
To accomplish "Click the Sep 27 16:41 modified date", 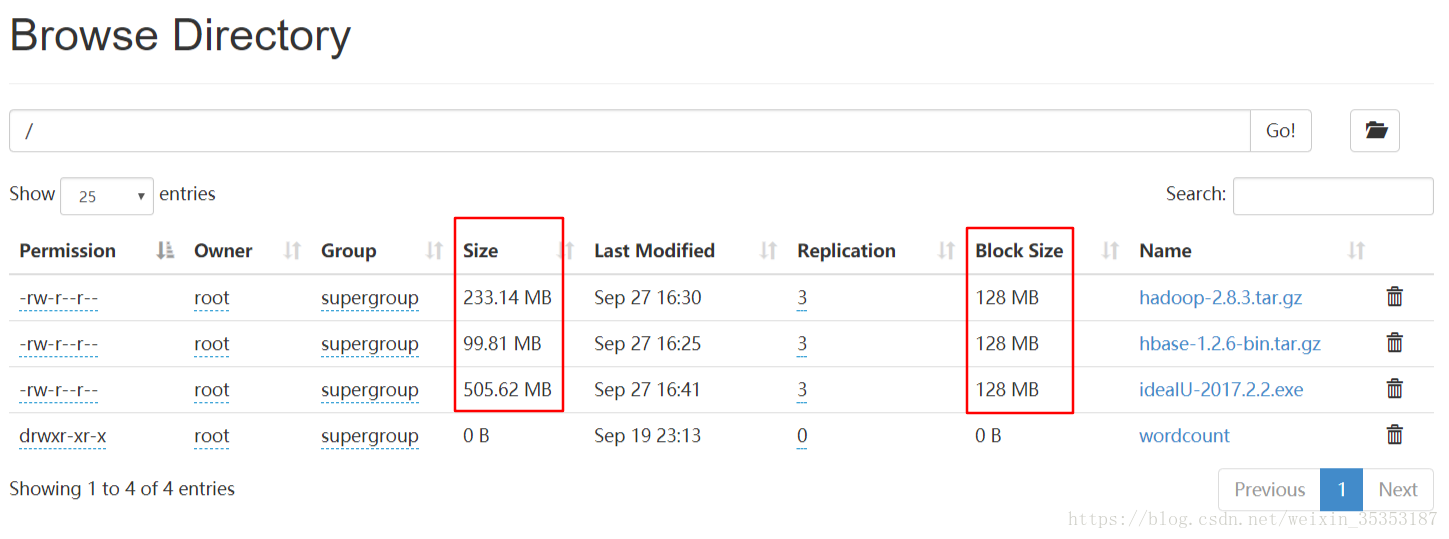I will tap(648, 390).
